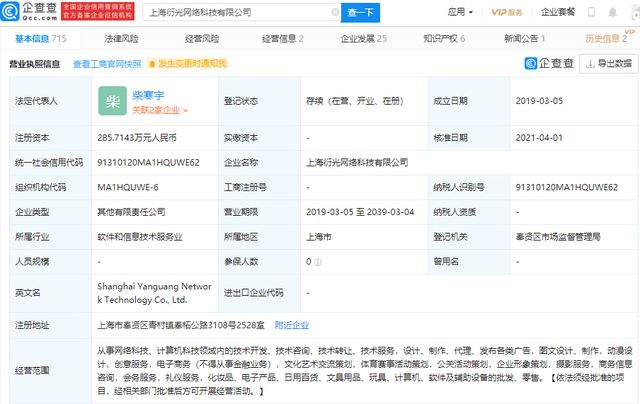
Task: Switch to 经营风险 tab
Action: click(202, 39)
